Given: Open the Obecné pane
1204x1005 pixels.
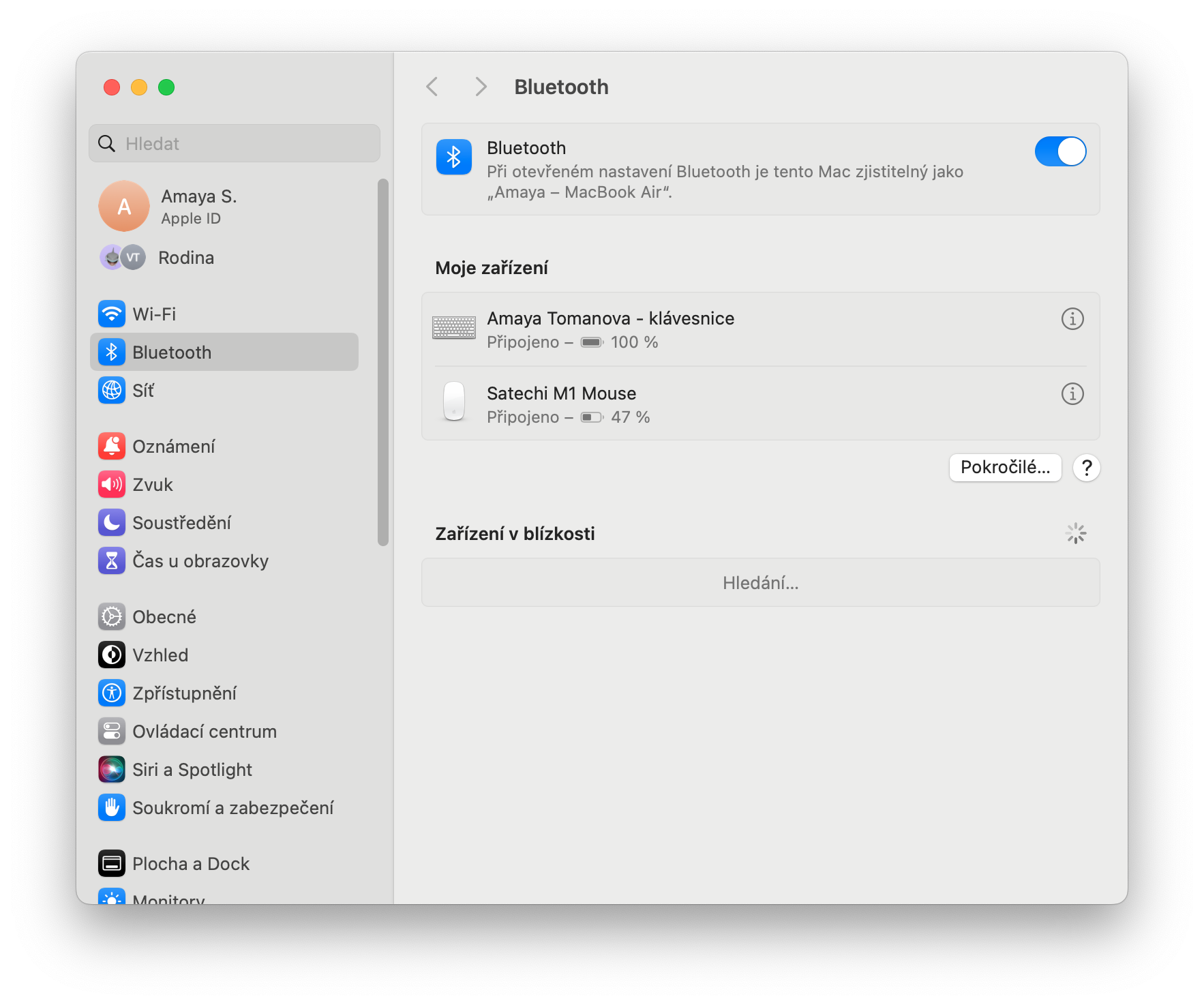Looking at the screenshot, I should 224,617.
